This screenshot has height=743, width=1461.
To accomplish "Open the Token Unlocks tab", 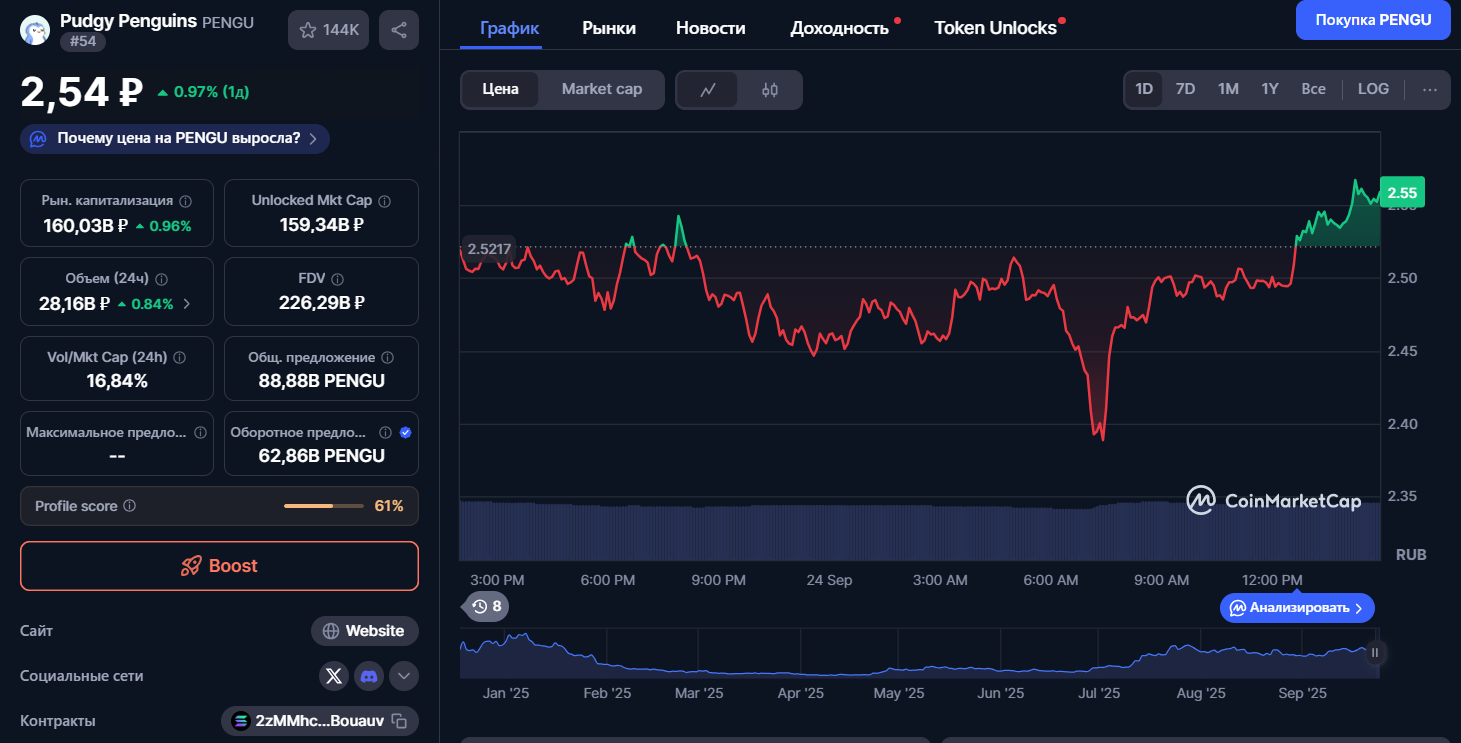I will coord(994,28).
